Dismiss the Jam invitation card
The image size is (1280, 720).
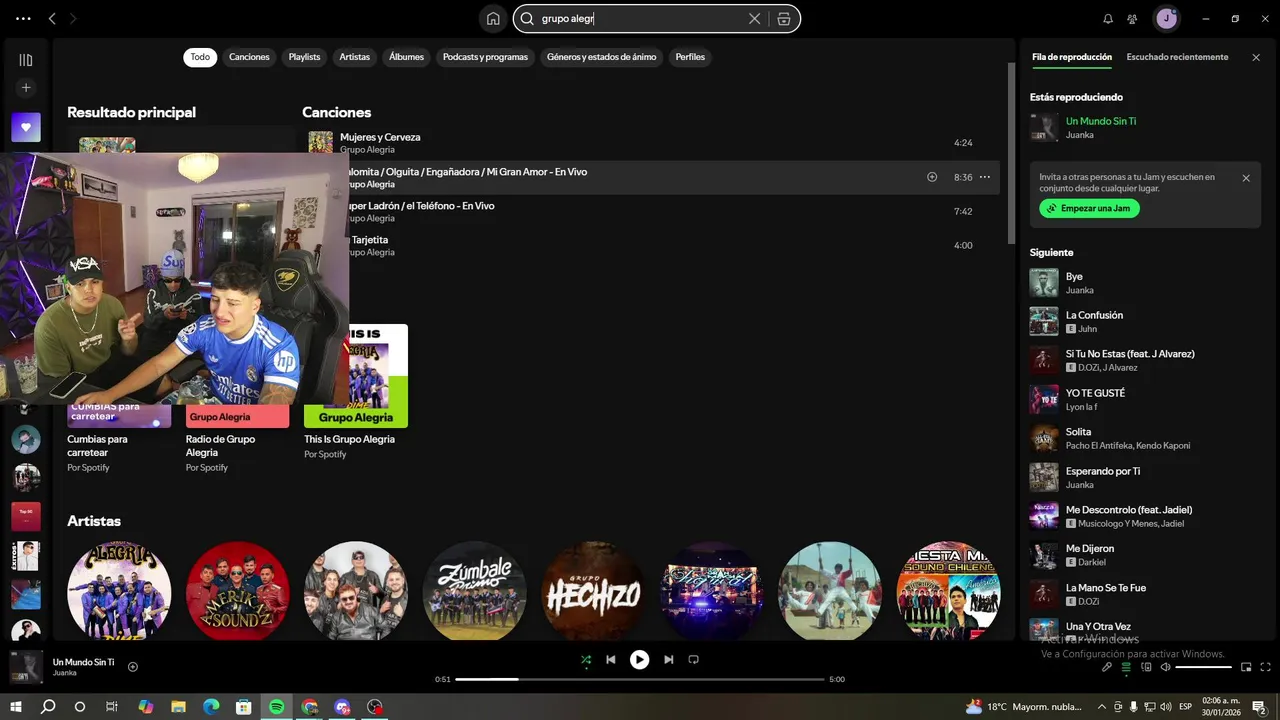pos(1246,178)
